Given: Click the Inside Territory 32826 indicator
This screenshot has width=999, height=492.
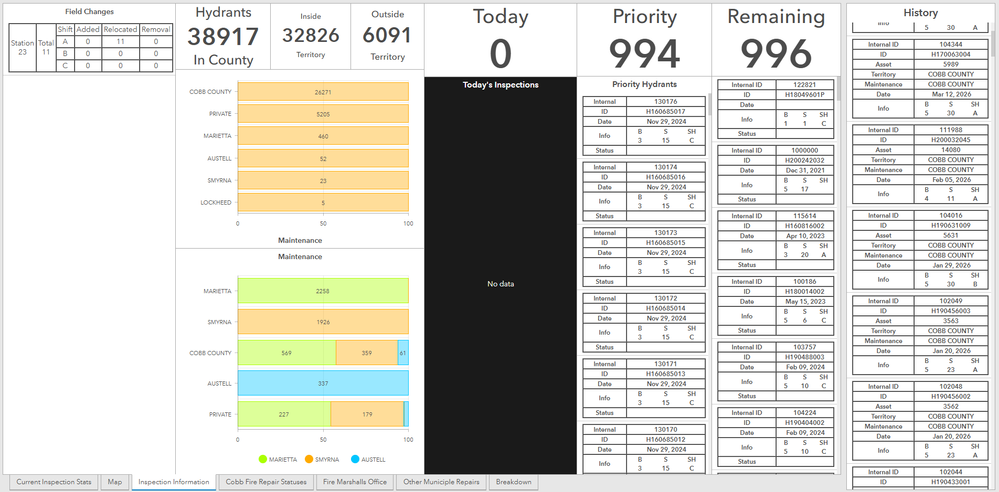Looking at the screenshot, I should click(310, 37).
